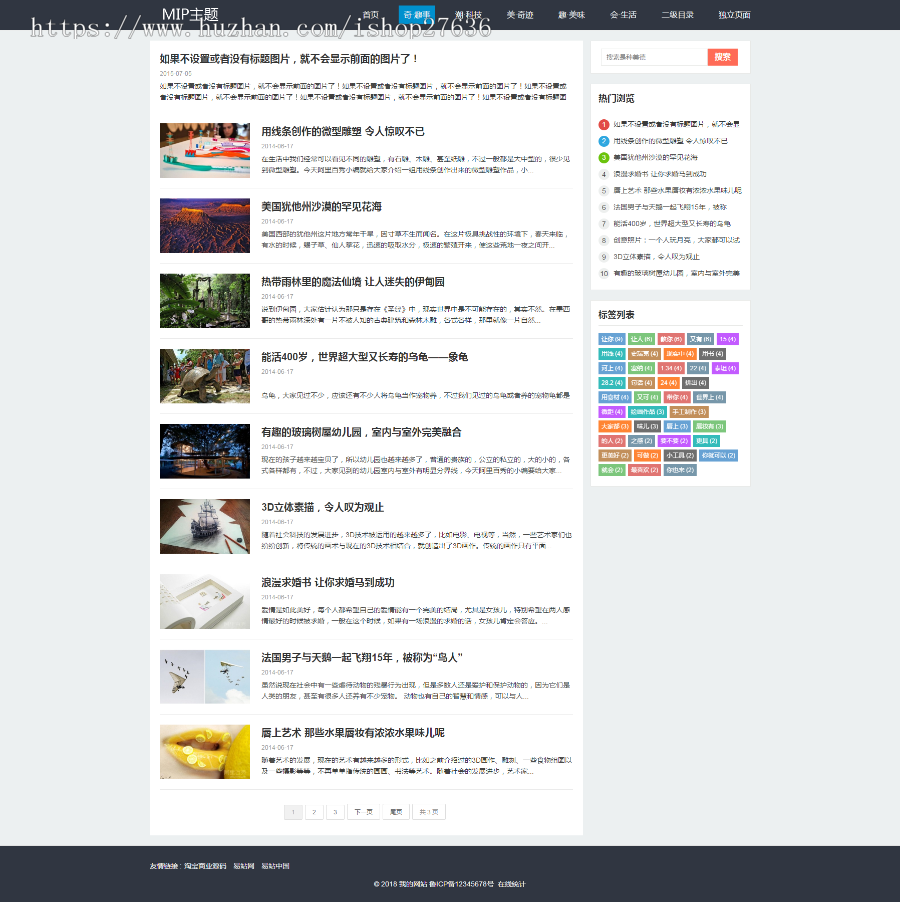900x902 pixels.
Task: Select the 1.34 (4) tag
Action: point(671,368)
